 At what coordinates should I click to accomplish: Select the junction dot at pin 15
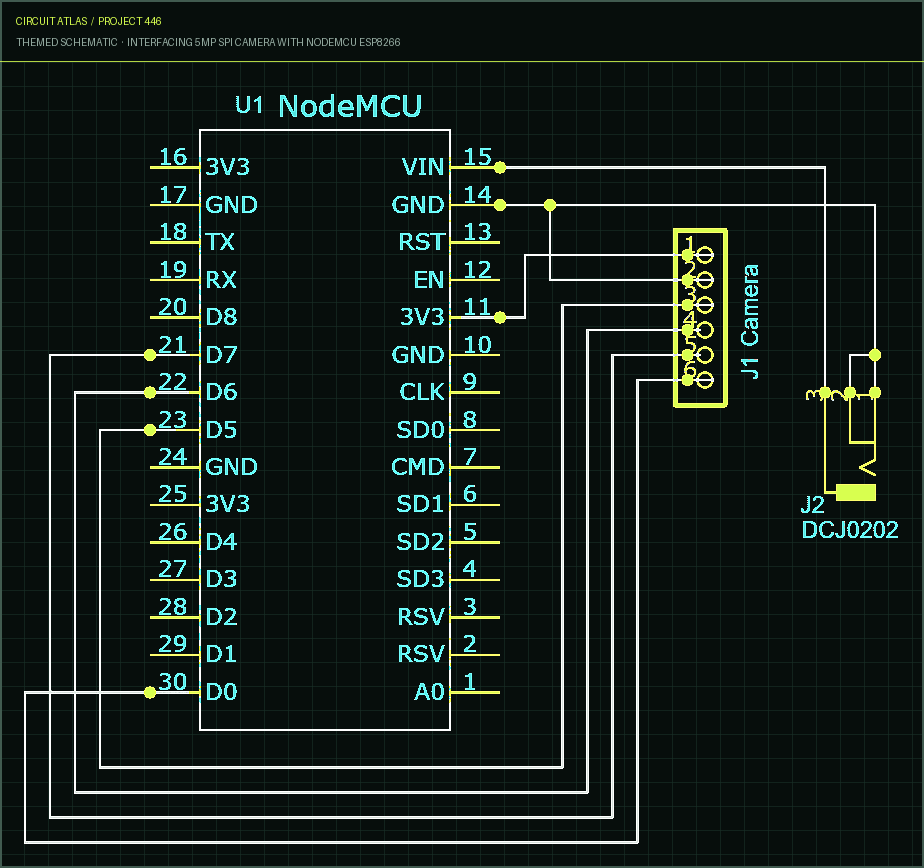tap(500, 168)
